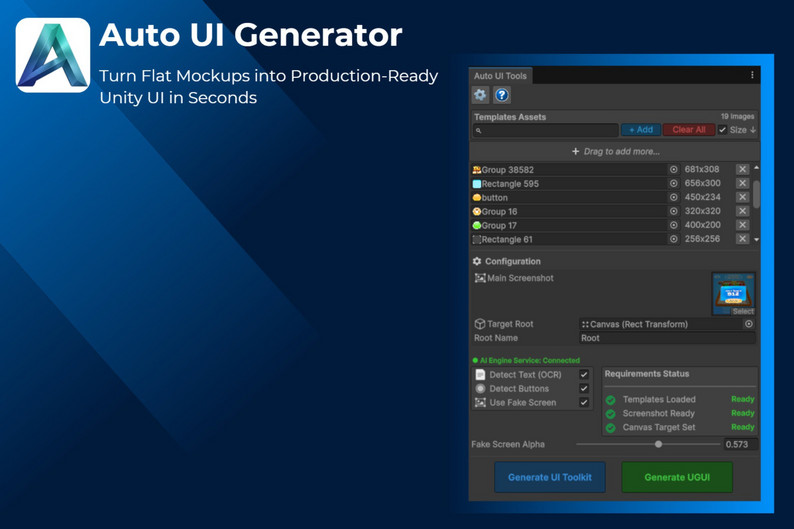The image size is (794, 529).
Task: Click the Requirements Status heading
Action: [x=647, y=374]
